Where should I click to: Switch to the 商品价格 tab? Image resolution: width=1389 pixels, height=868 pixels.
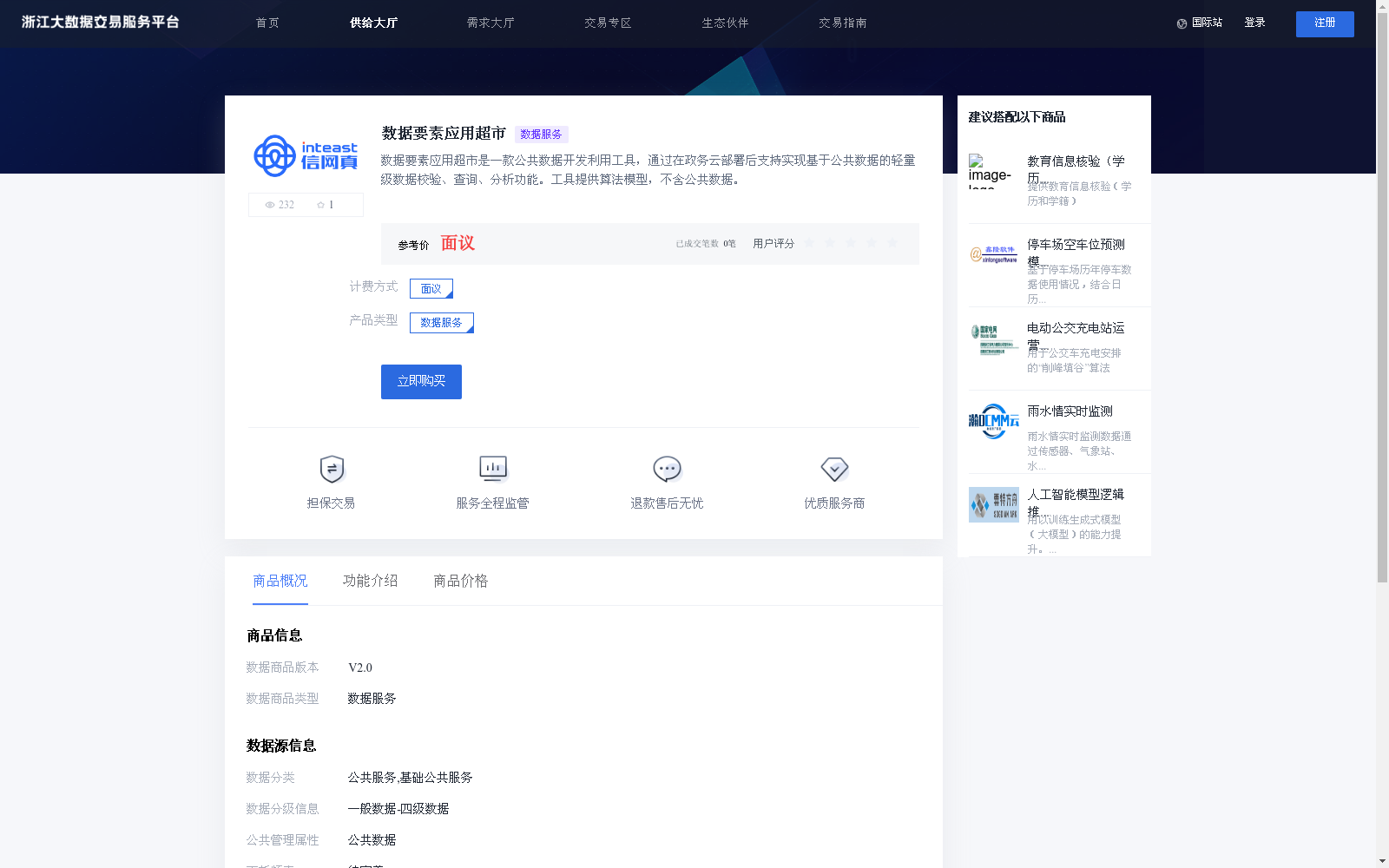pyautogui.click(x=461, y=581)
